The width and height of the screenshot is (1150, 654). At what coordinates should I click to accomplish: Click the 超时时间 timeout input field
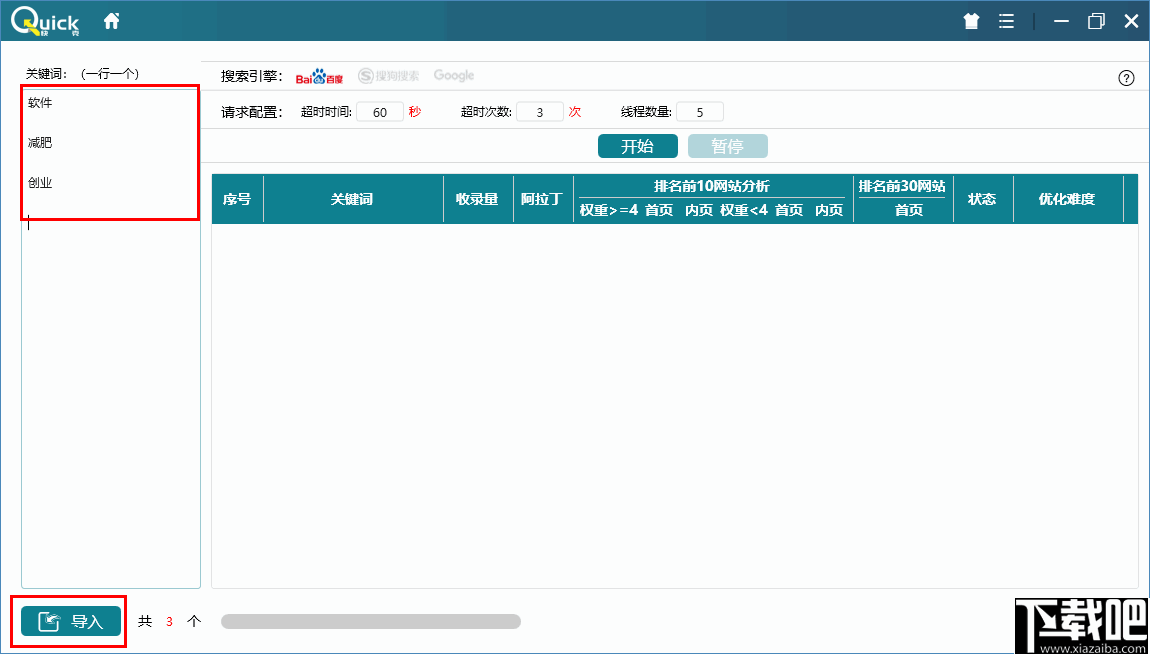coord(379,112)
